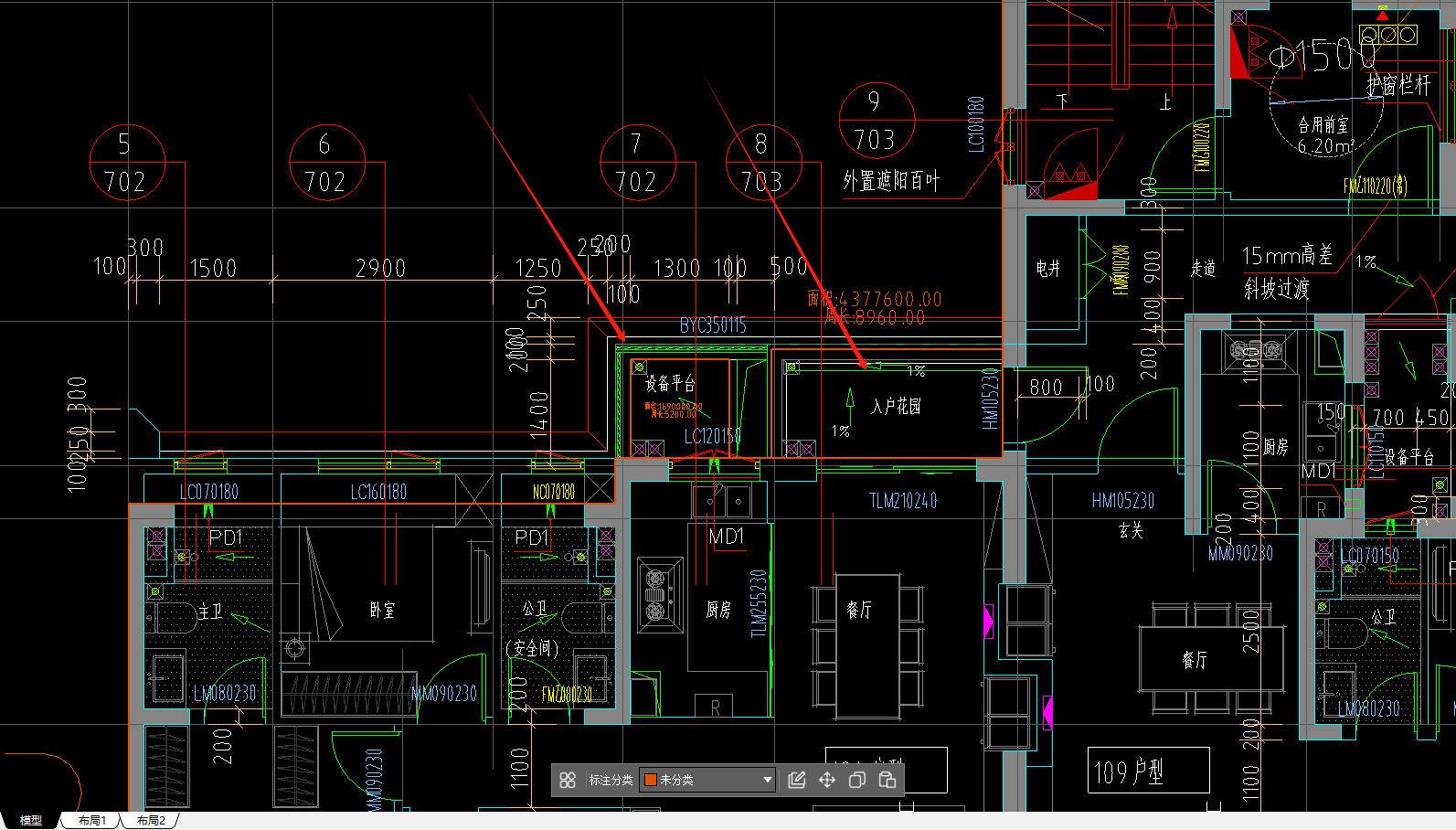
Task: Click the 主卫 room label
Action: tap(210, 611)
